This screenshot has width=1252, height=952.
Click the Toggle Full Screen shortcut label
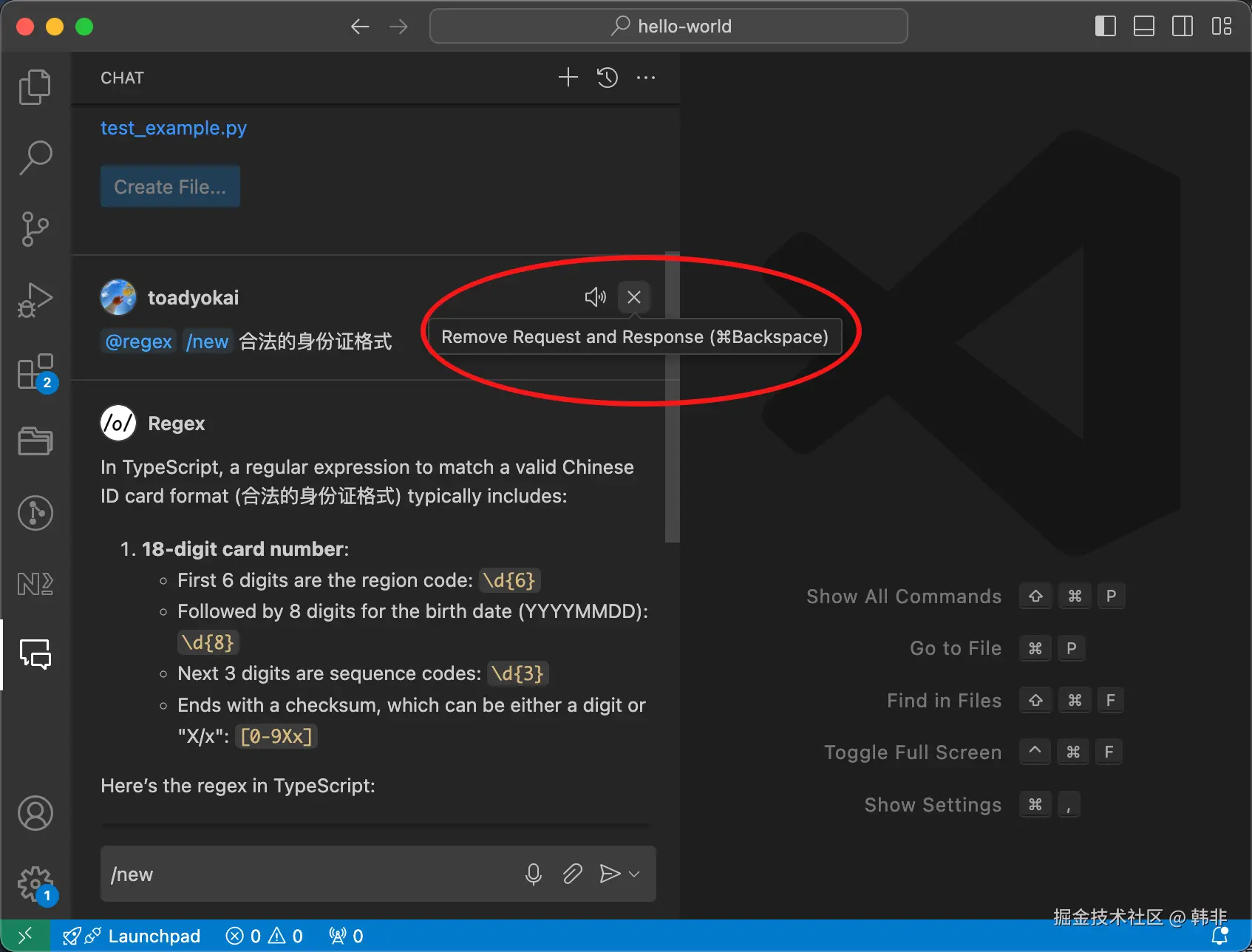[913, 752]
